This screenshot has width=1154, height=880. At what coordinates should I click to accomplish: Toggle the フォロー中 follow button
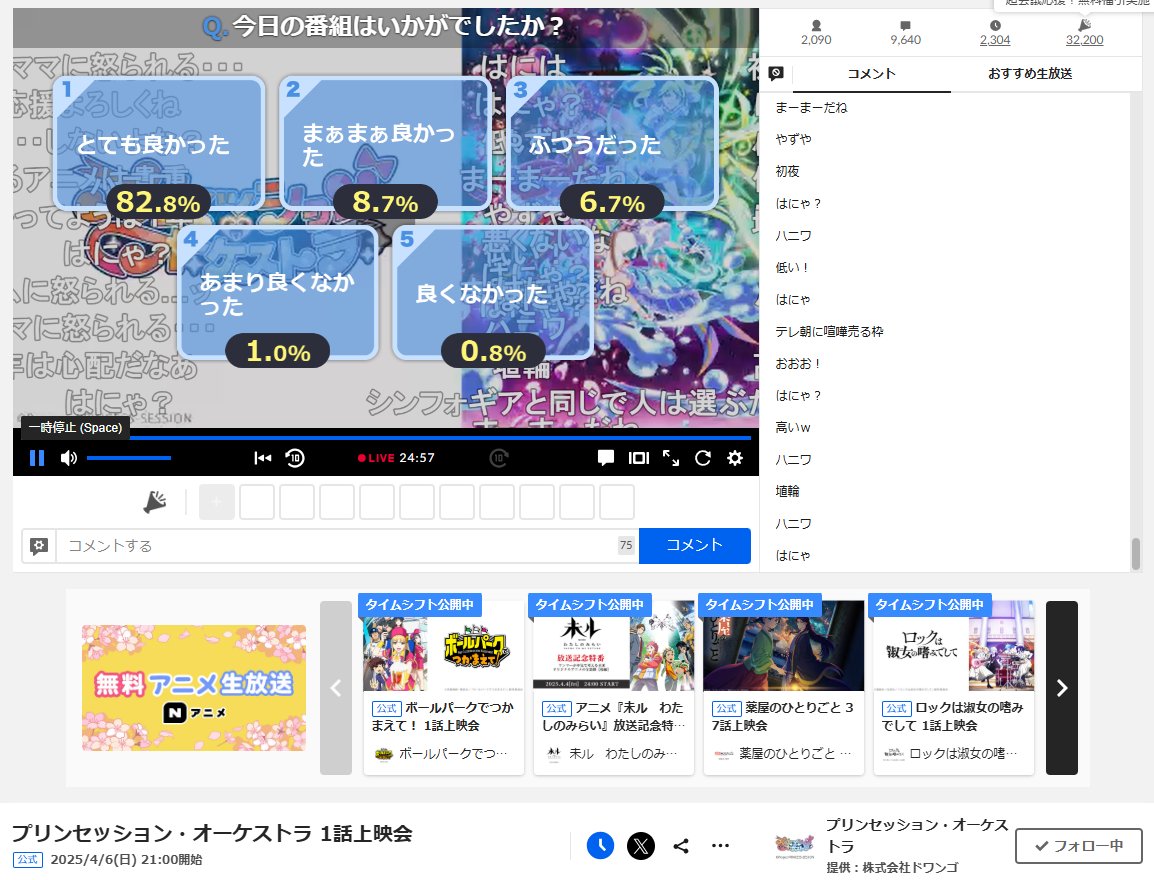point(1079,846)
